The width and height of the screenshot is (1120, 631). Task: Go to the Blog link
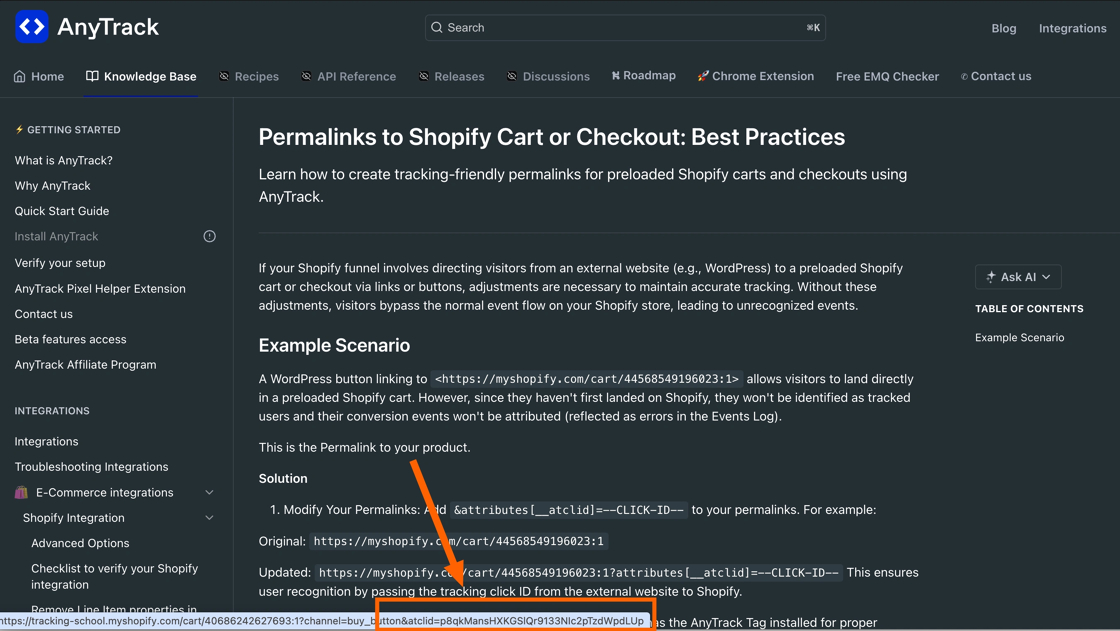tap(1003, 28)
